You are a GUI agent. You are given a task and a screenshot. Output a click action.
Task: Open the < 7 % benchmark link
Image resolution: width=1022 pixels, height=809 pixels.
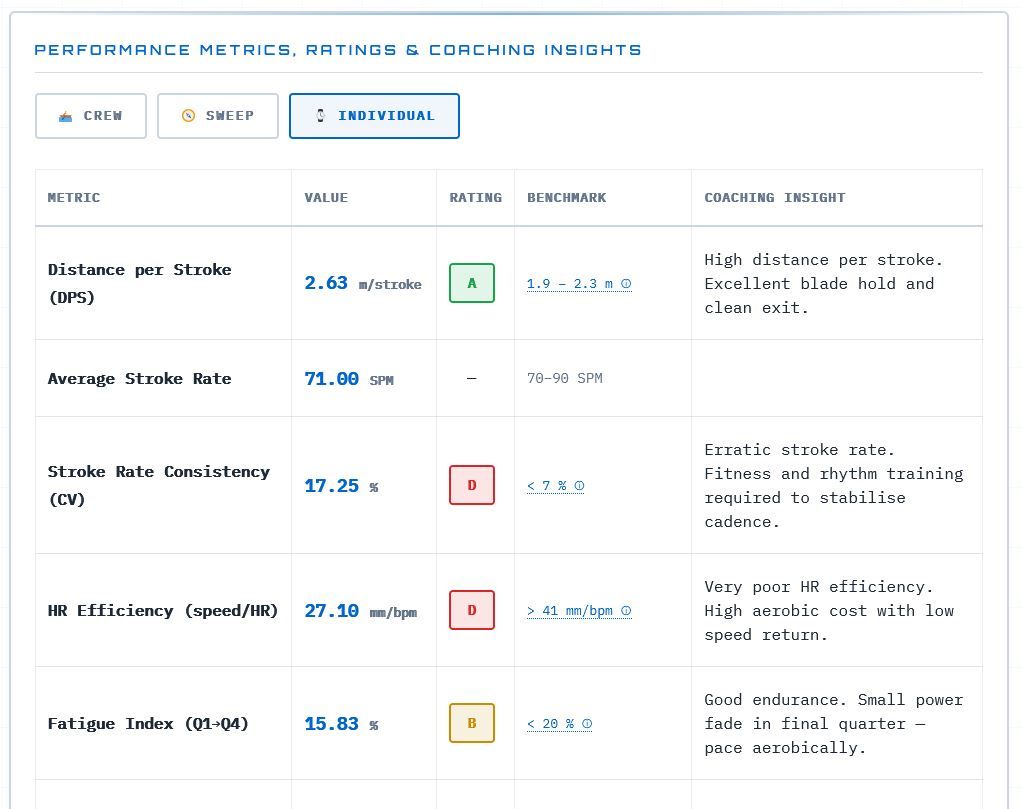555,486
